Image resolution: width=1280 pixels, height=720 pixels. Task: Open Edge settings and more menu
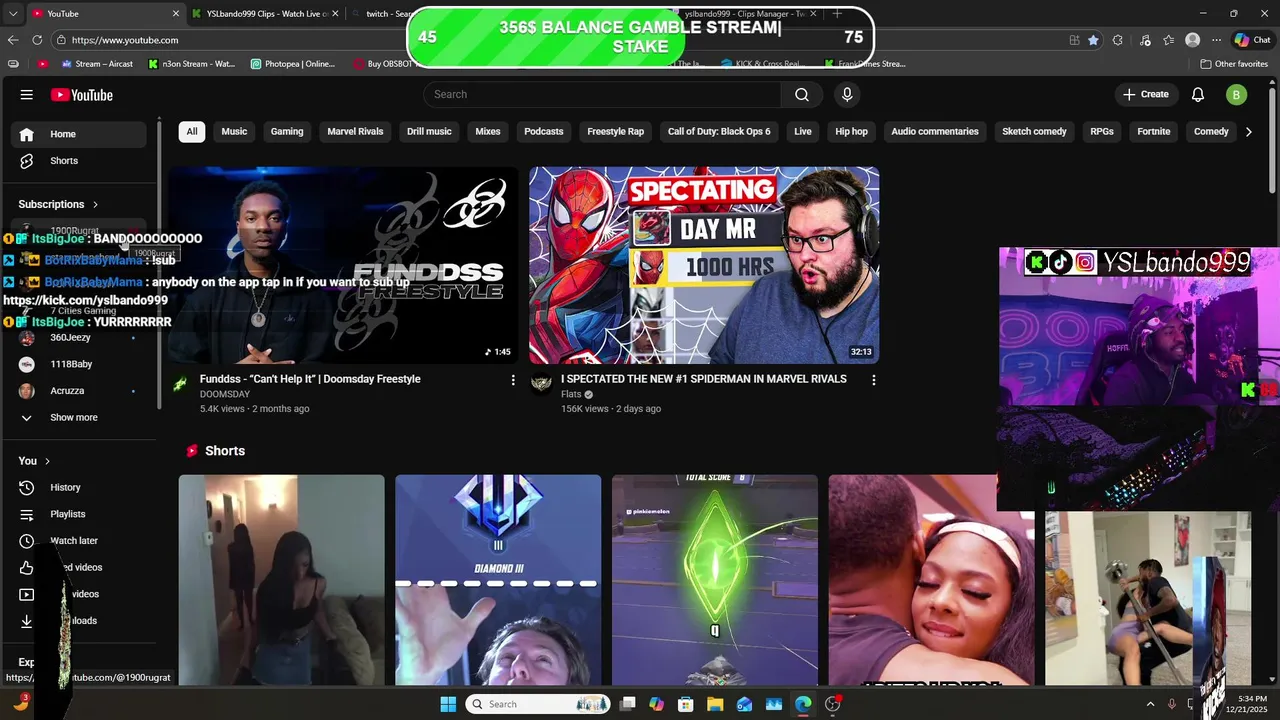1216,40
